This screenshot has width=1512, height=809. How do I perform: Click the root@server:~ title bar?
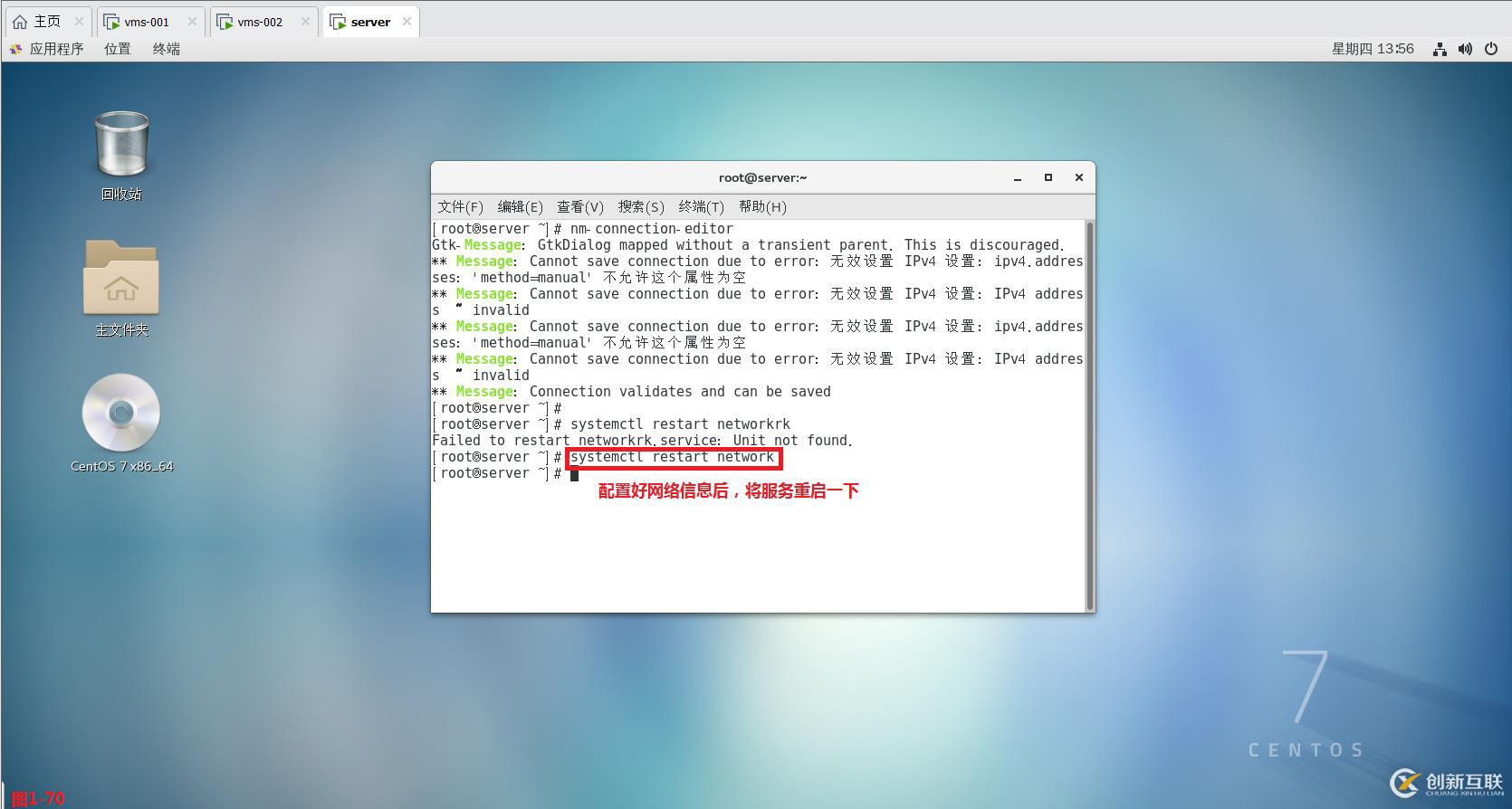(x=763, y=177)
